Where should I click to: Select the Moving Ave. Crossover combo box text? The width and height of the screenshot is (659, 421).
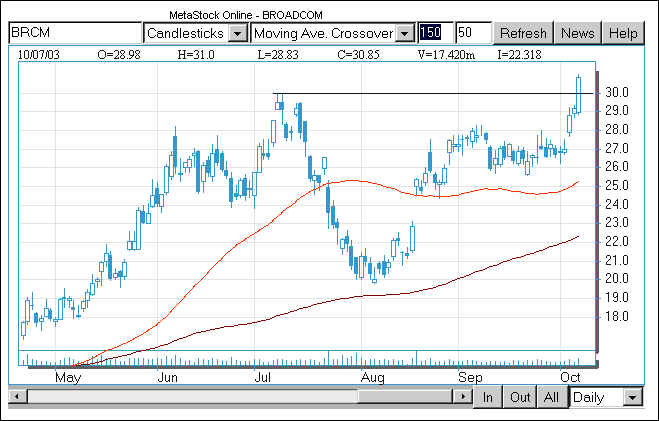(324, 33)
